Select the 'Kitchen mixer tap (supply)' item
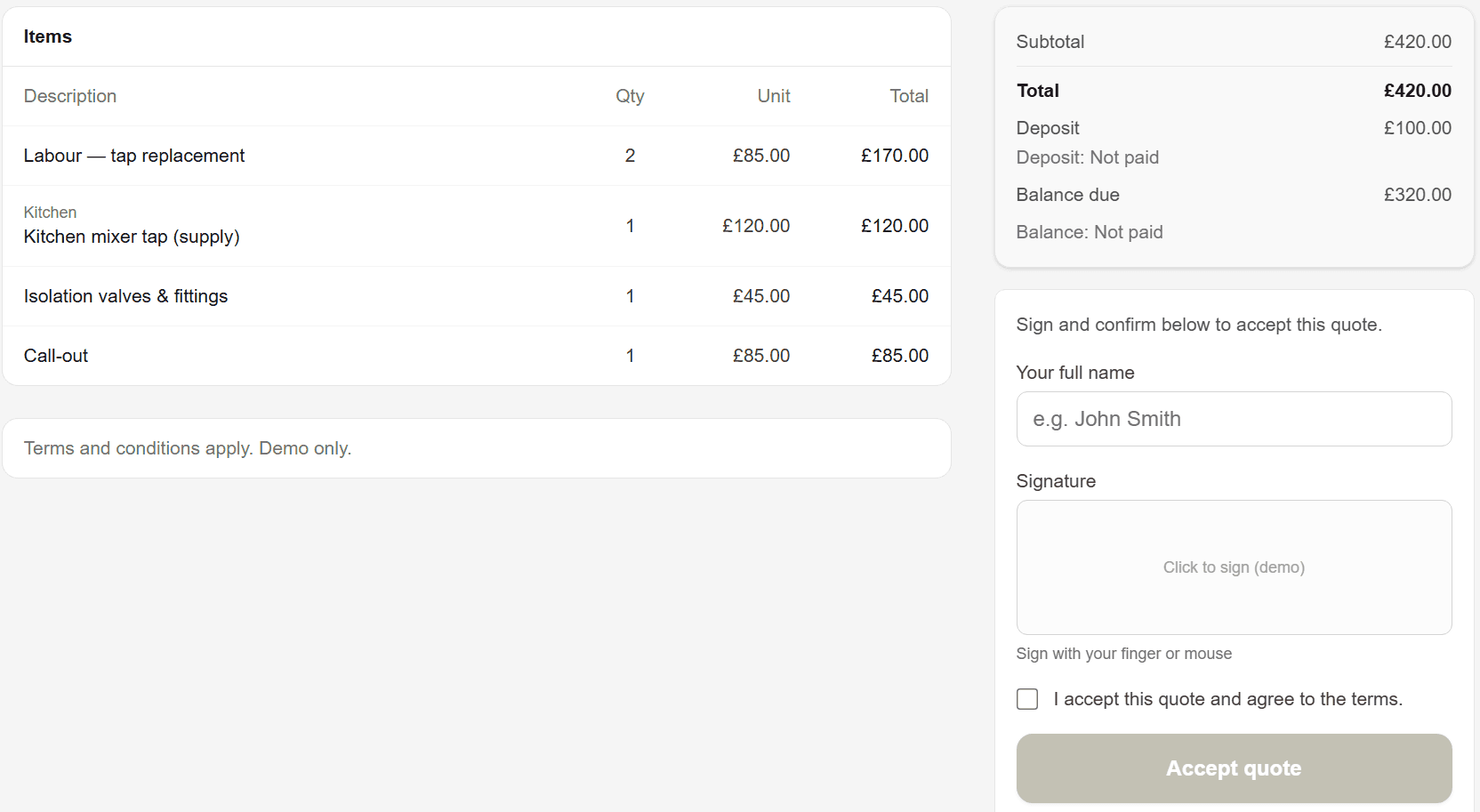The height and width of the screenshot is (812, 1480). point(132,237)
